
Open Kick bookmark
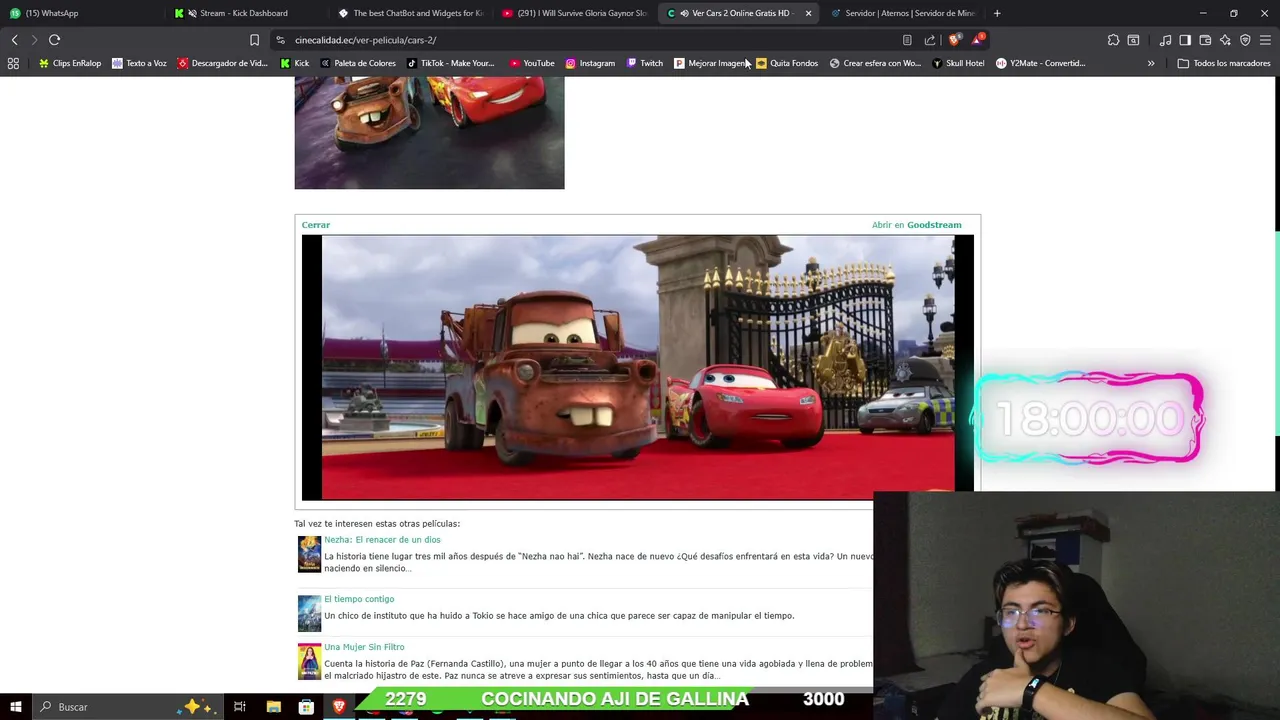coord(295,63)
